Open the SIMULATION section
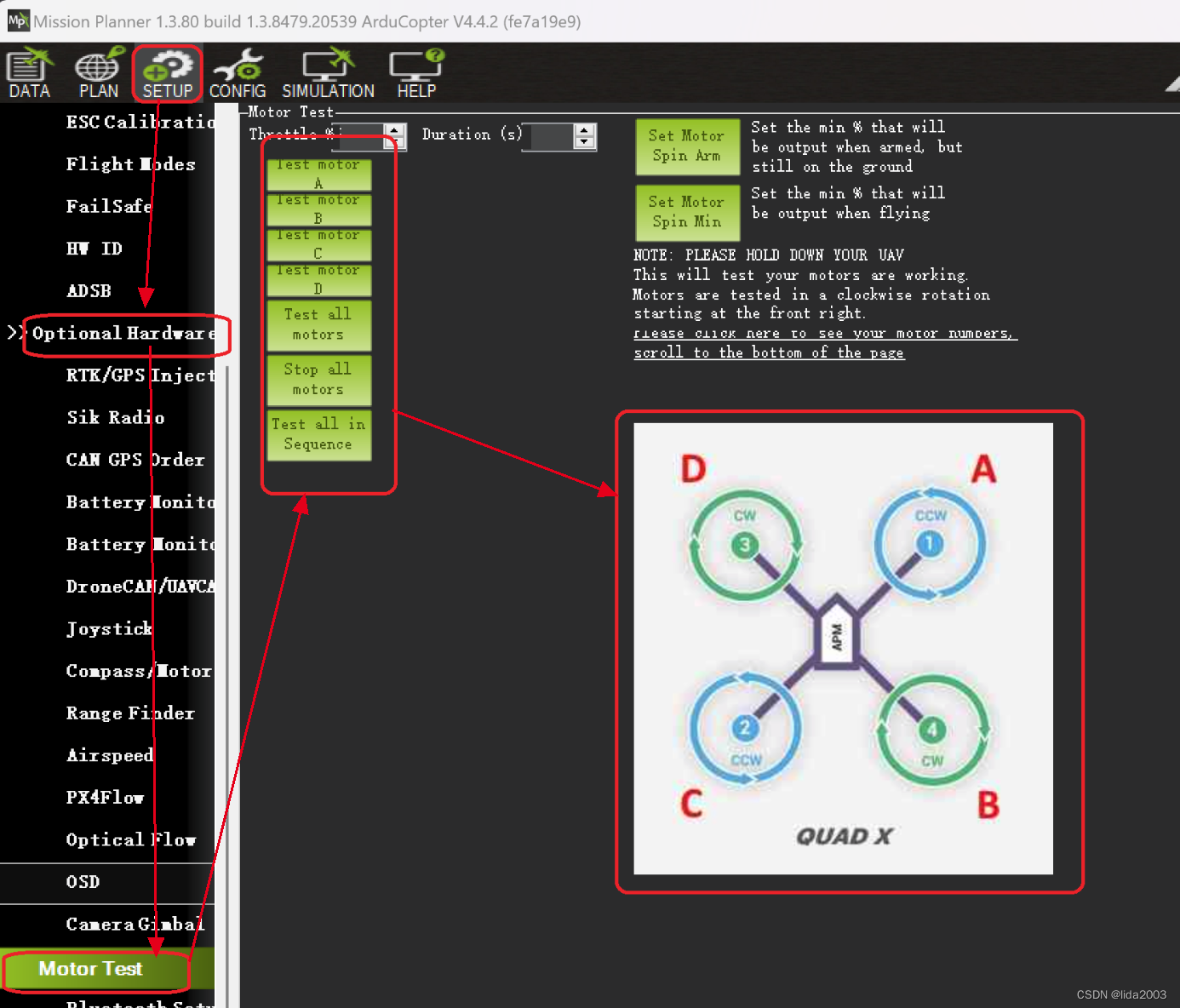 (x=329, y=74)
